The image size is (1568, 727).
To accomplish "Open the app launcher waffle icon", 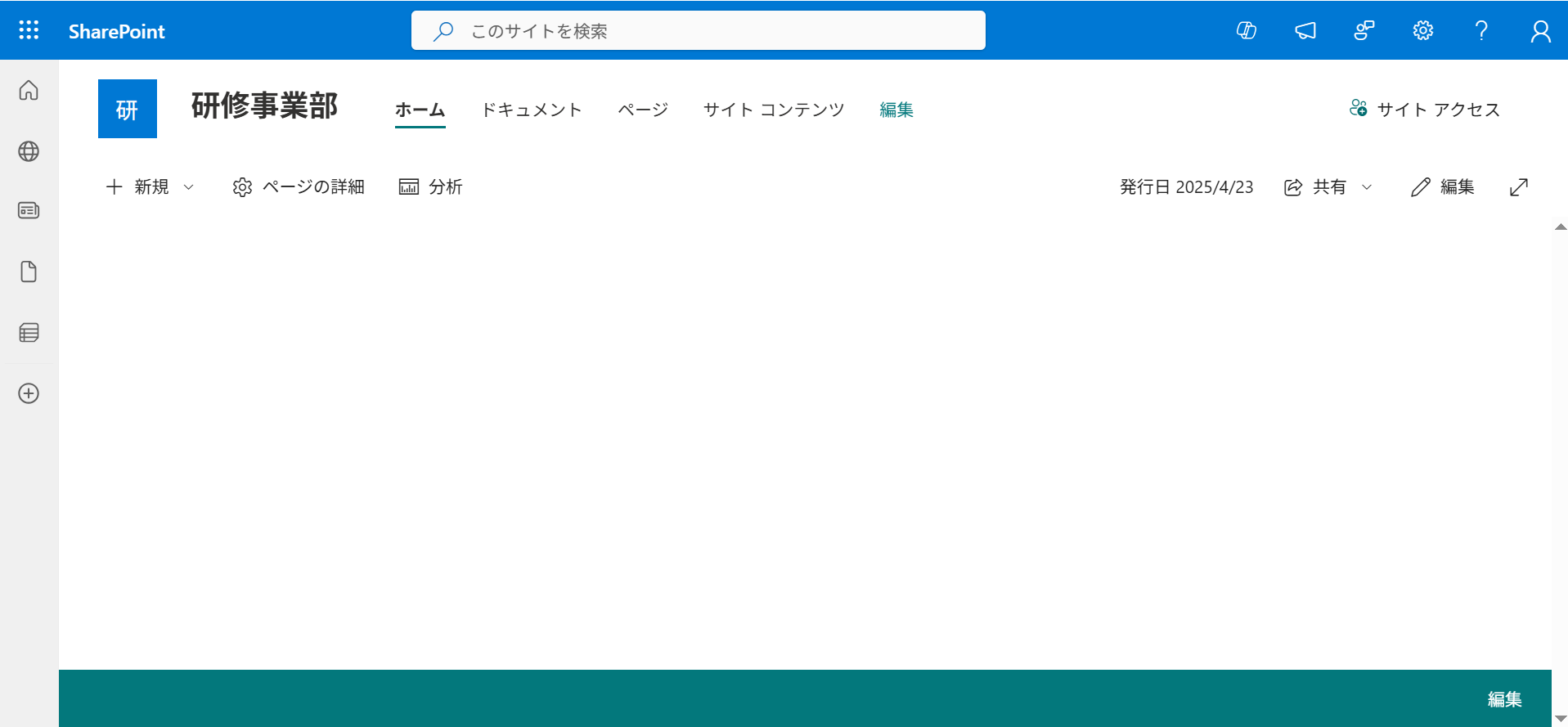I will point(29,30).
